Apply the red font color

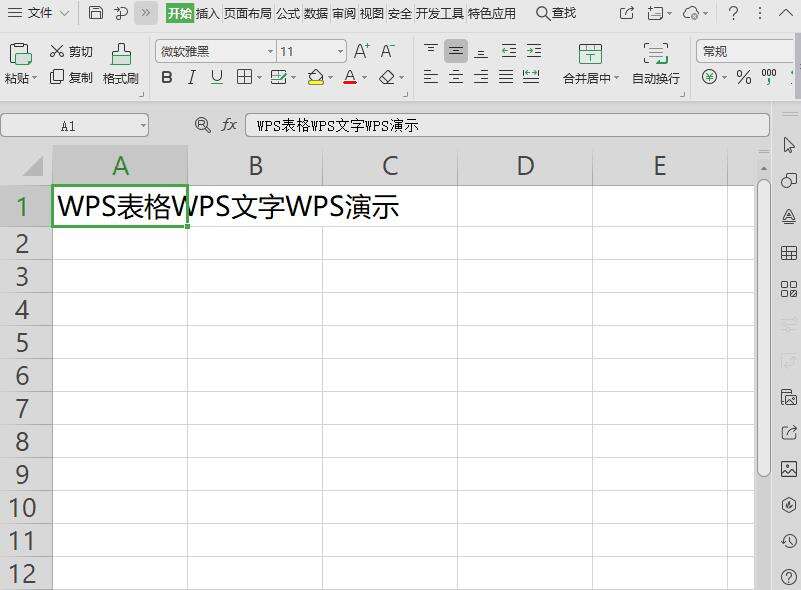(x=350, y=77)
